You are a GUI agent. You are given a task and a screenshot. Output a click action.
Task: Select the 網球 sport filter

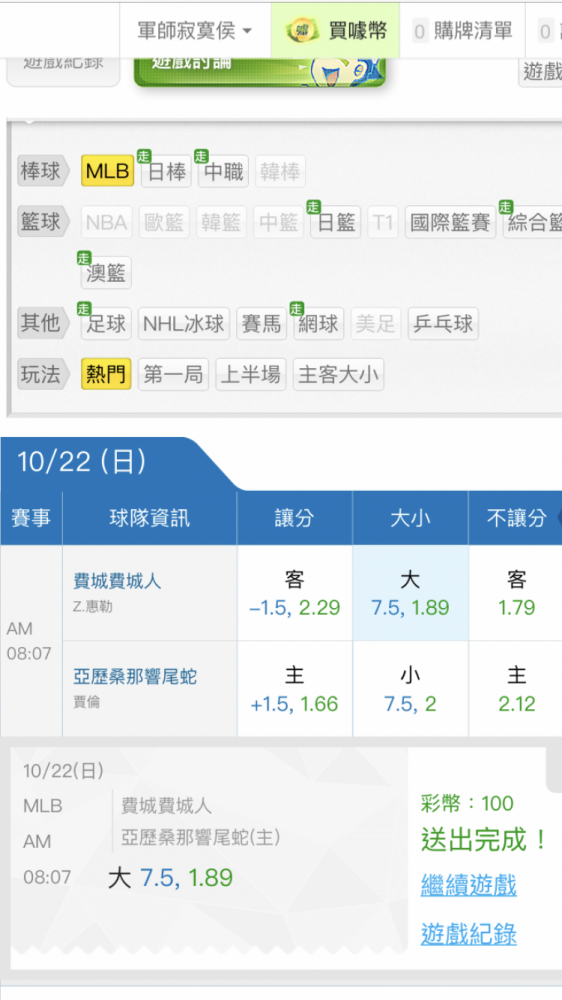pos(319,323)
